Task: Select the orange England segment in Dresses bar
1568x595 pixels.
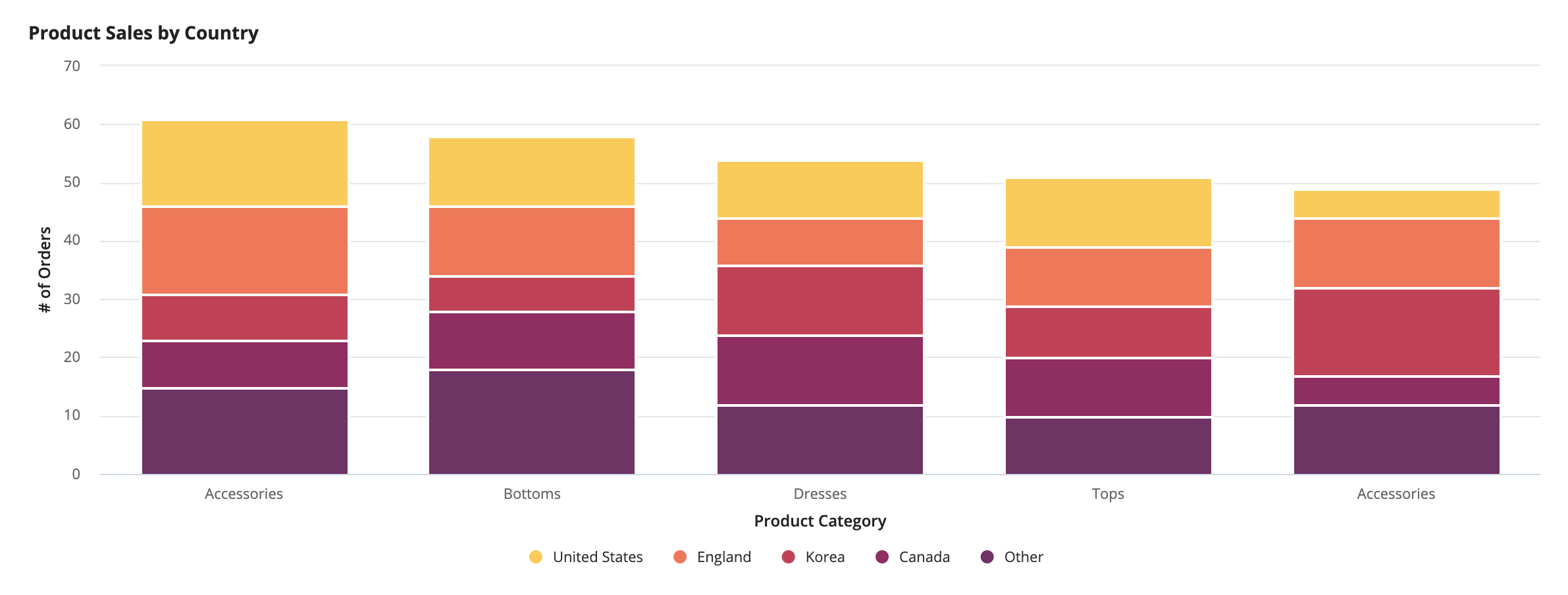Action: point(820,242)
